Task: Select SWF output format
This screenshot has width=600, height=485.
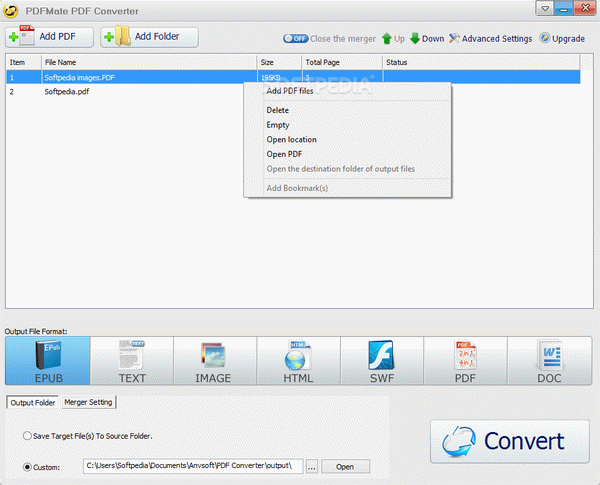Action: [x=382, y=361]
